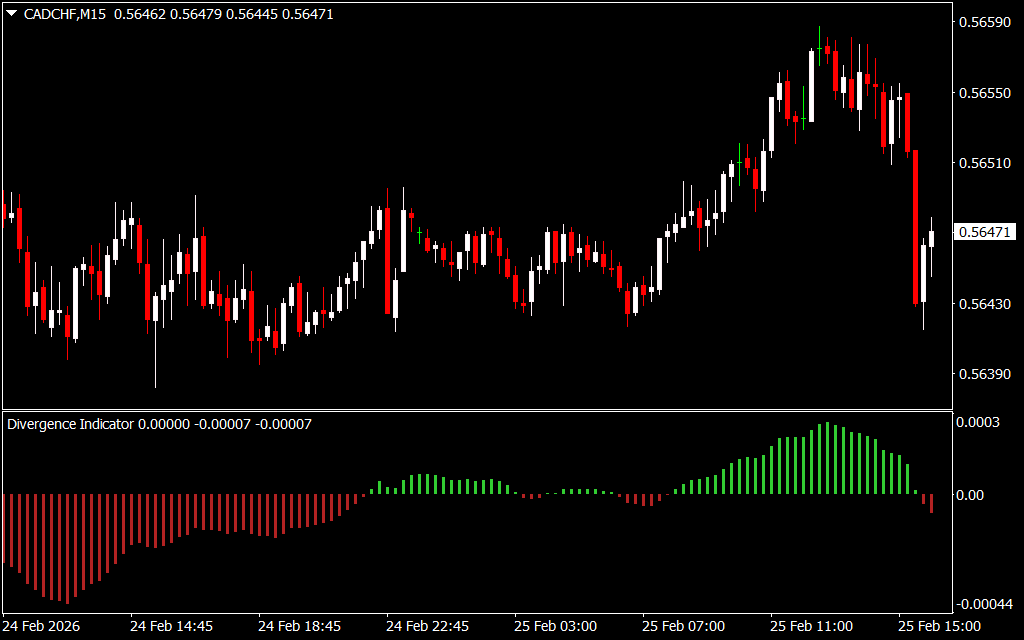Screen dimensions: 1024x640
Task: Click the 25 Feb 03:00 time label
Action: tap(555, 626)
